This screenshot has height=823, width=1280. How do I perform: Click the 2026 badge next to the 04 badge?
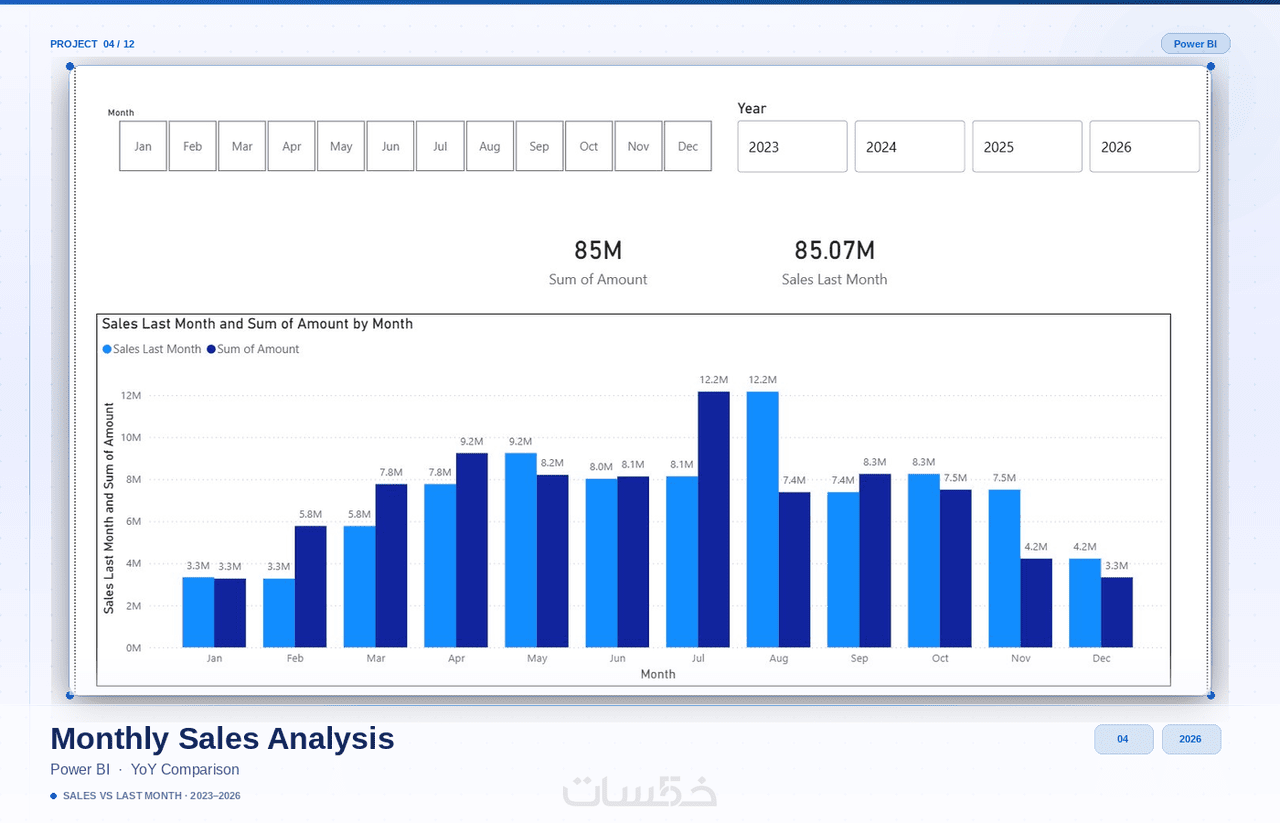(x=1191, y=739)
